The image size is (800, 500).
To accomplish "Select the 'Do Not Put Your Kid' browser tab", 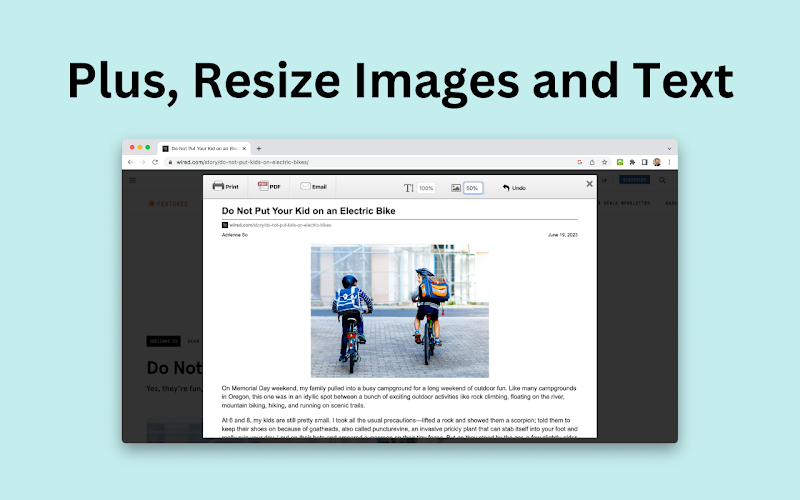I will pos(204,148).
